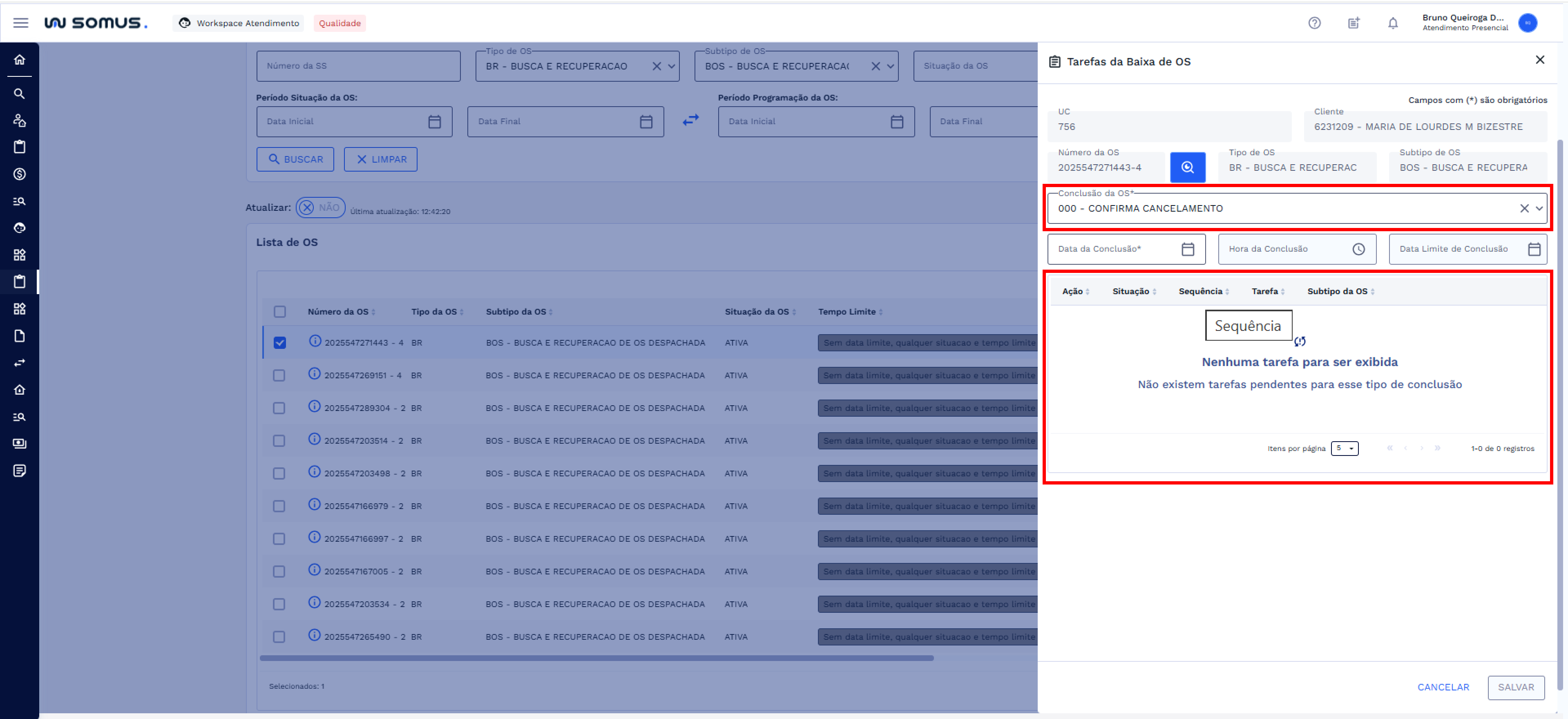Click the Somus logo
1568x719 pixels.
96,23
